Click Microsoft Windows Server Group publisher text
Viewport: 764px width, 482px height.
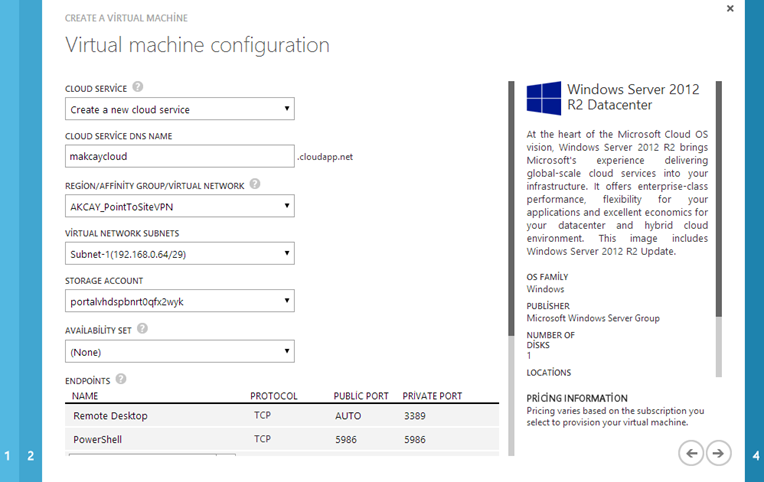[593, 318]
